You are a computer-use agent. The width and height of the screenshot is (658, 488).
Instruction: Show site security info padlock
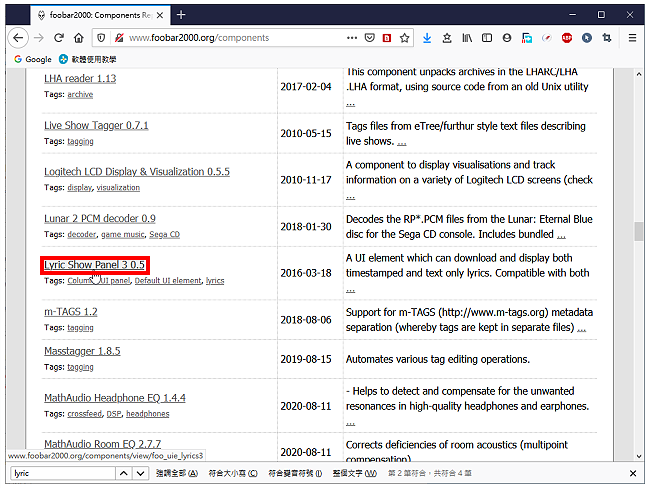119,38
